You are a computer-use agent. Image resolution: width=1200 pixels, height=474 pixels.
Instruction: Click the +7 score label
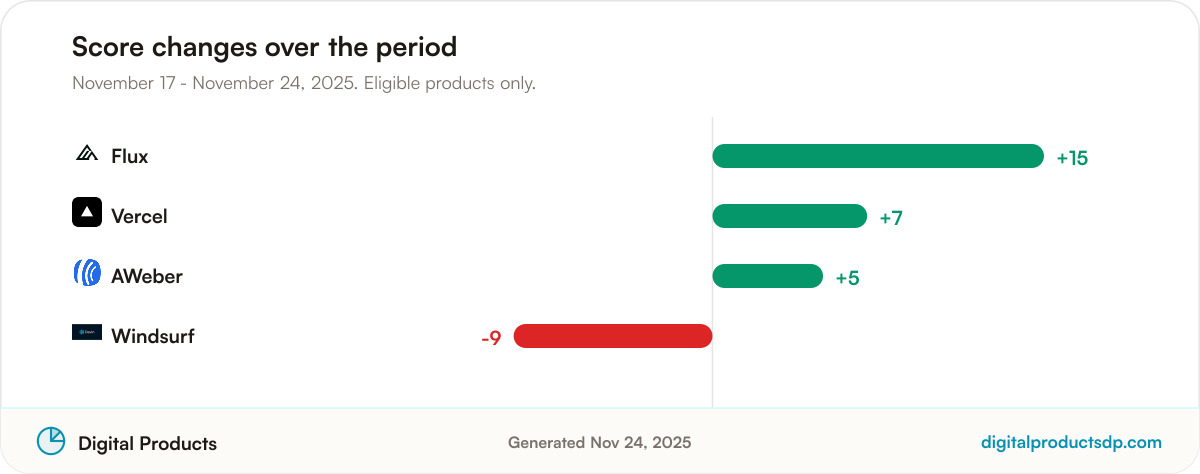click(x=891, y=218)
